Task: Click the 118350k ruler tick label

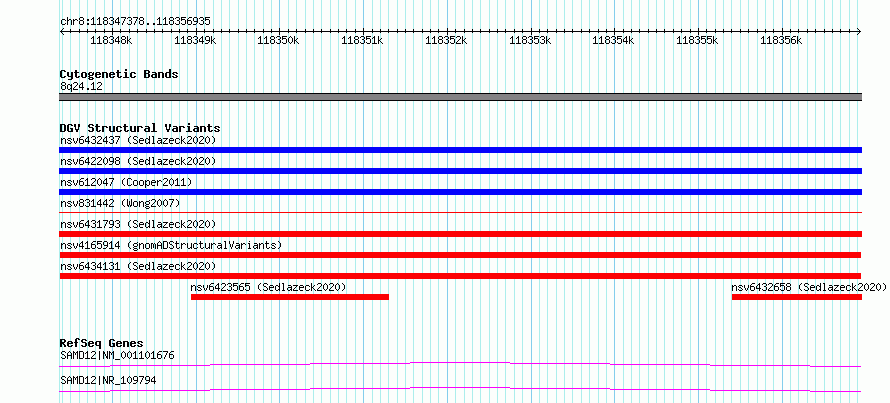Action: tap(278, 40)
